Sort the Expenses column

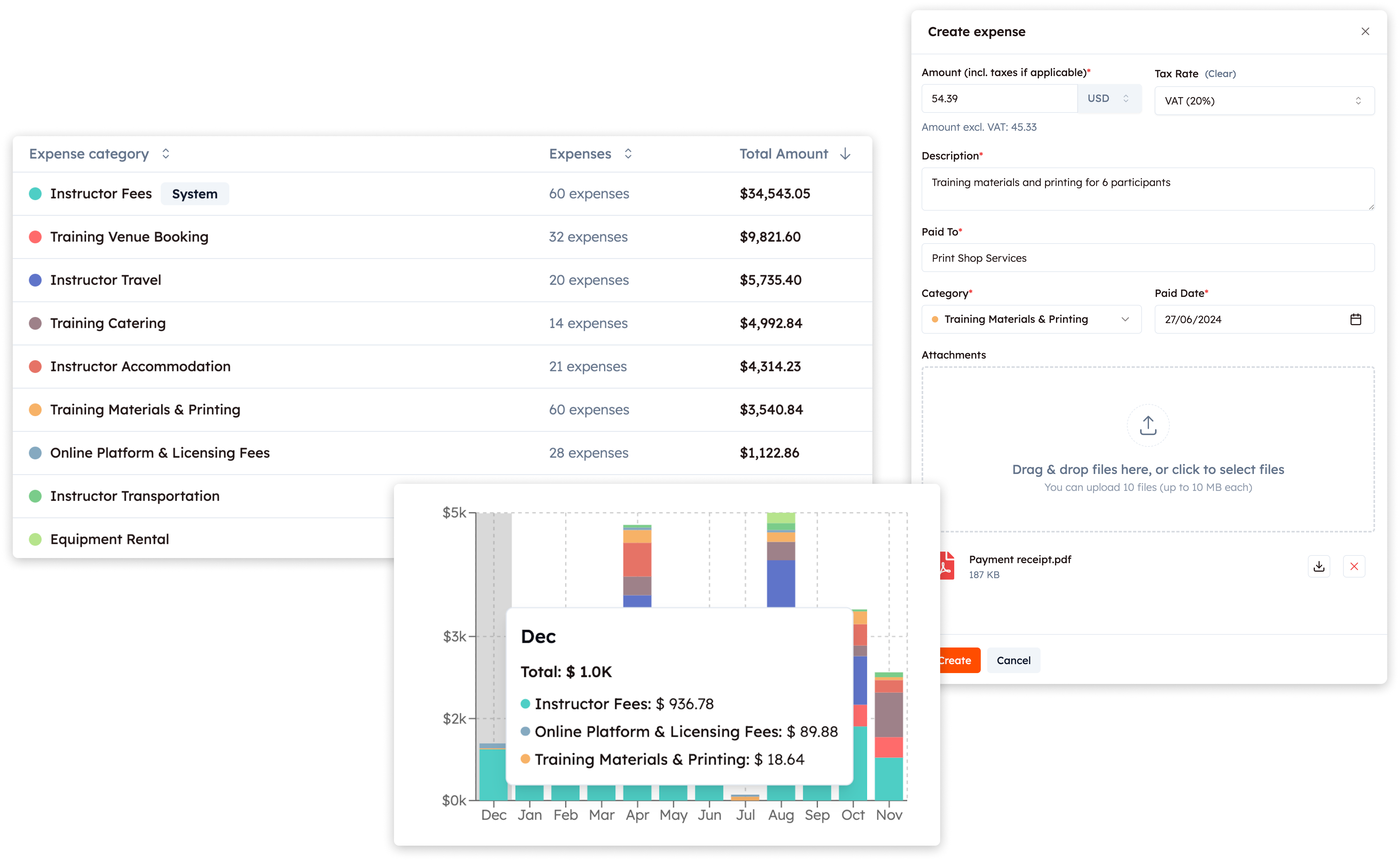[x=627, y=154]
